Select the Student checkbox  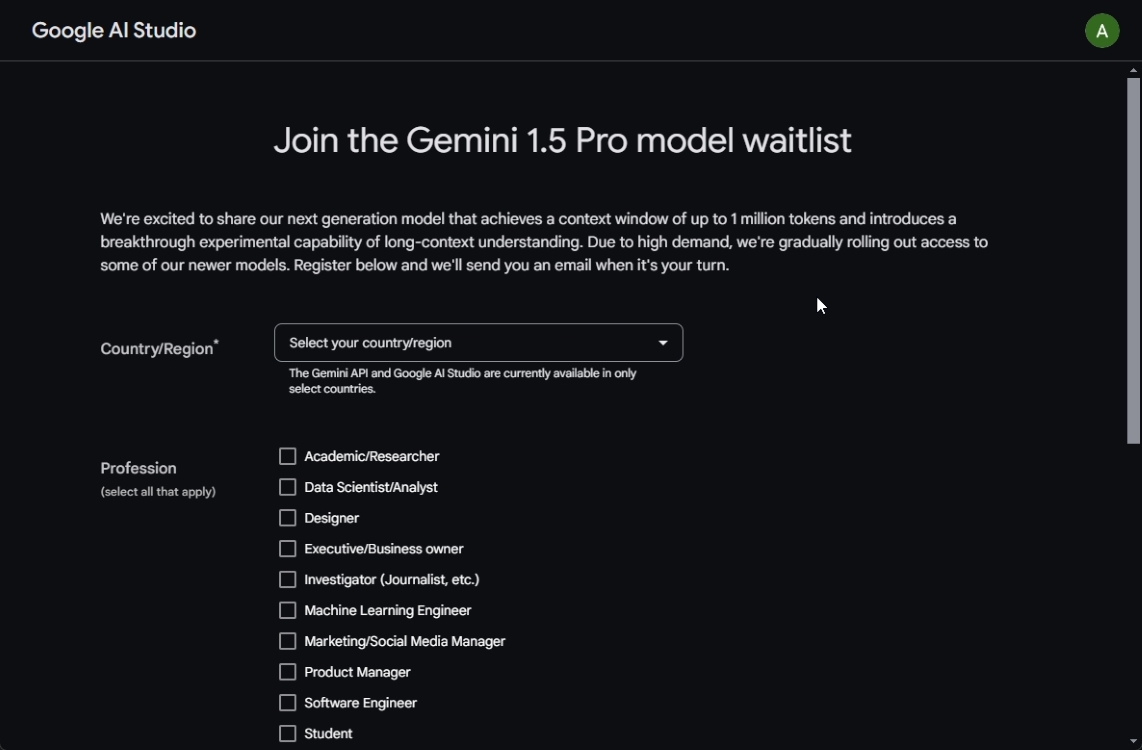[287, 733]
